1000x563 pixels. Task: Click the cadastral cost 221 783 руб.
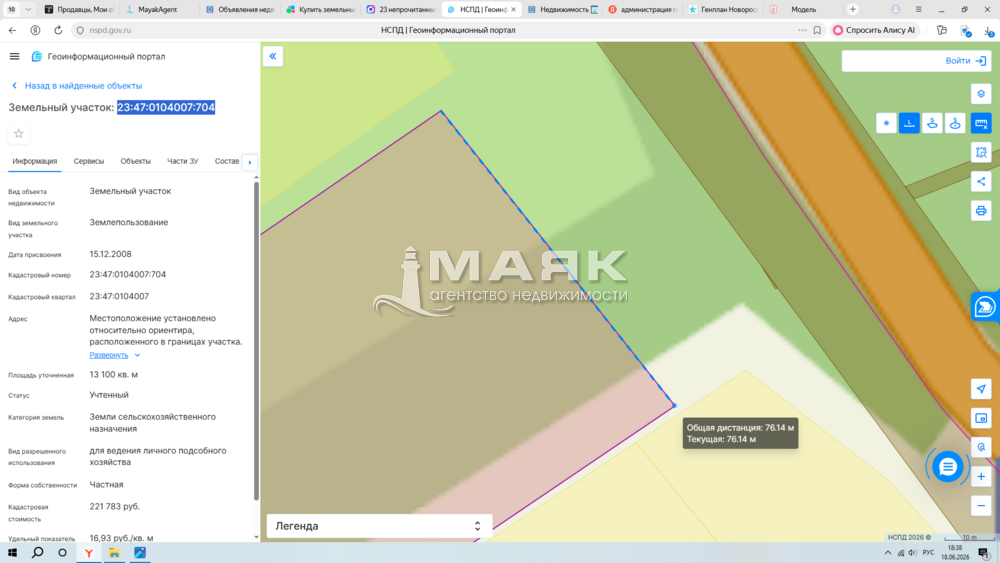click(x=115, y=506)
